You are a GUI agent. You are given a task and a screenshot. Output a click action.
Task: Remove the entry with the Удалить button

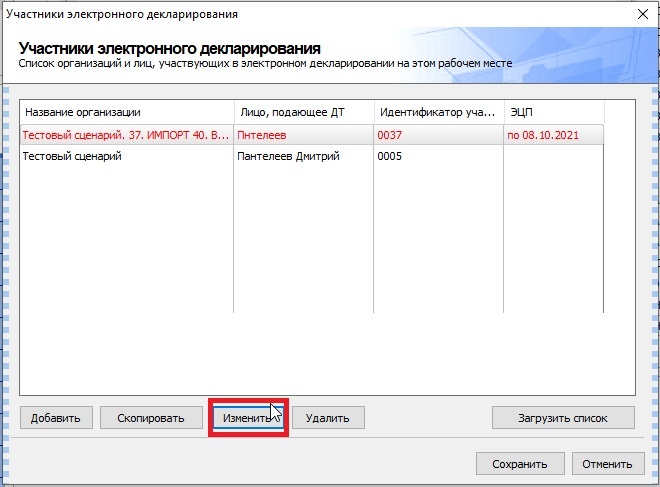pyautogui.click(x=328, y=418)
